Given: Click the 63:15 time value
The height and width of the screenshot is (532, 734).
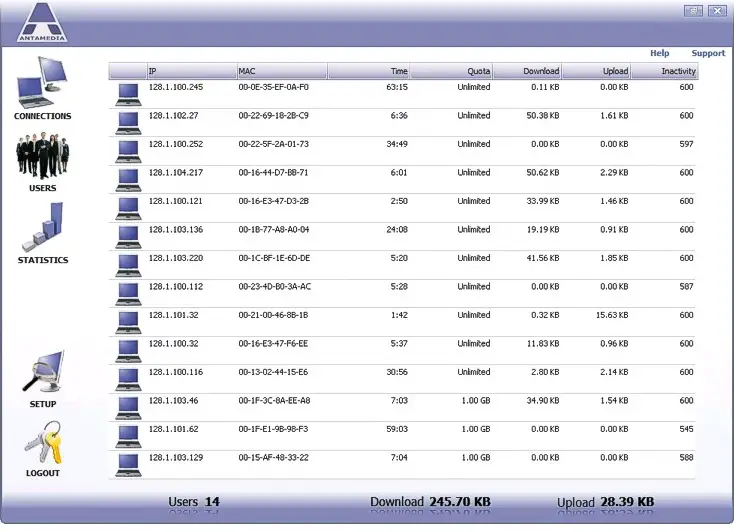Looking at the screenshot, I should tap(397, 87).
